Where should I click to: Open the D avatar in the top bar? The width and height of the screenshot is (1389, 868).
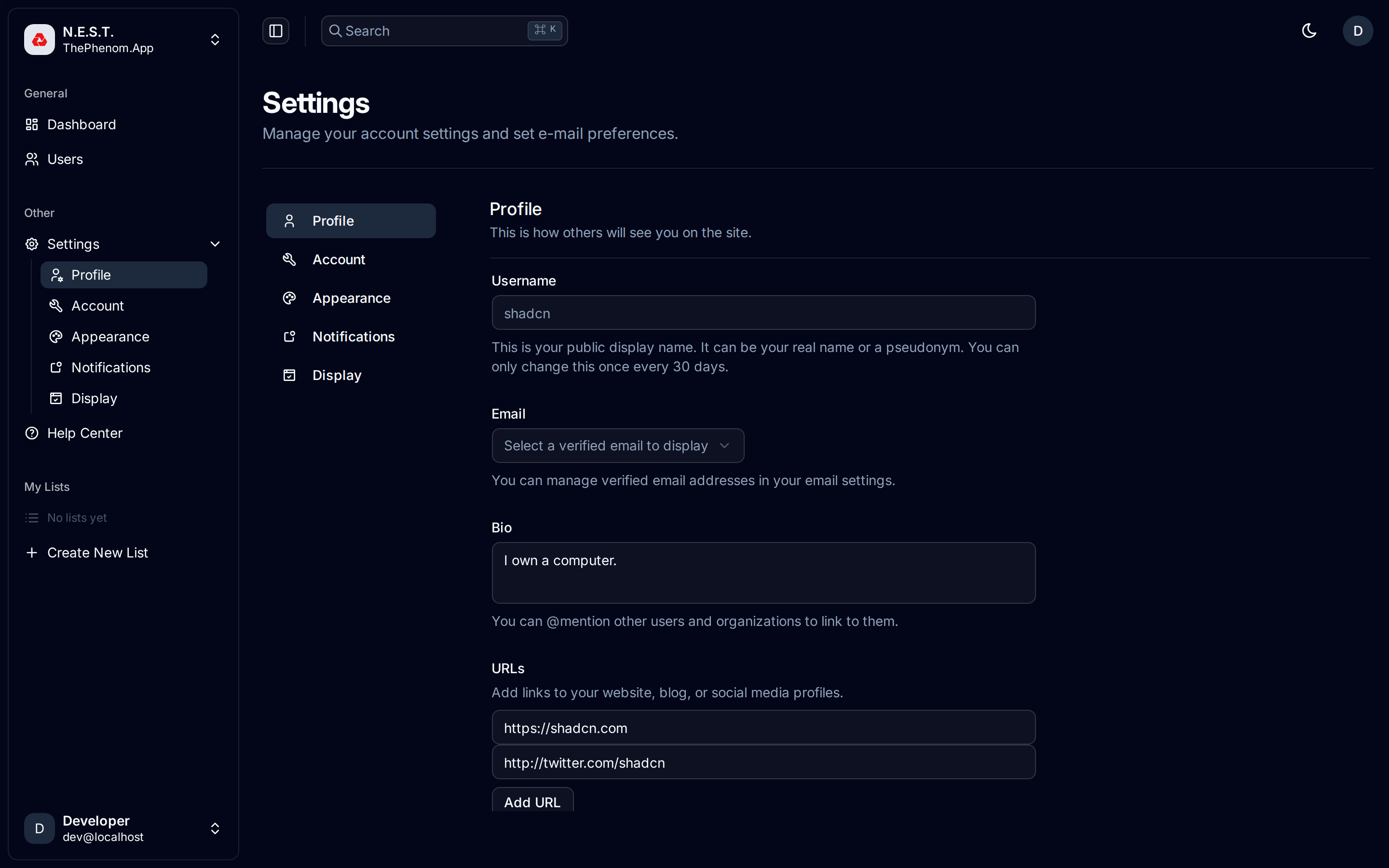tap(1358, 30)
